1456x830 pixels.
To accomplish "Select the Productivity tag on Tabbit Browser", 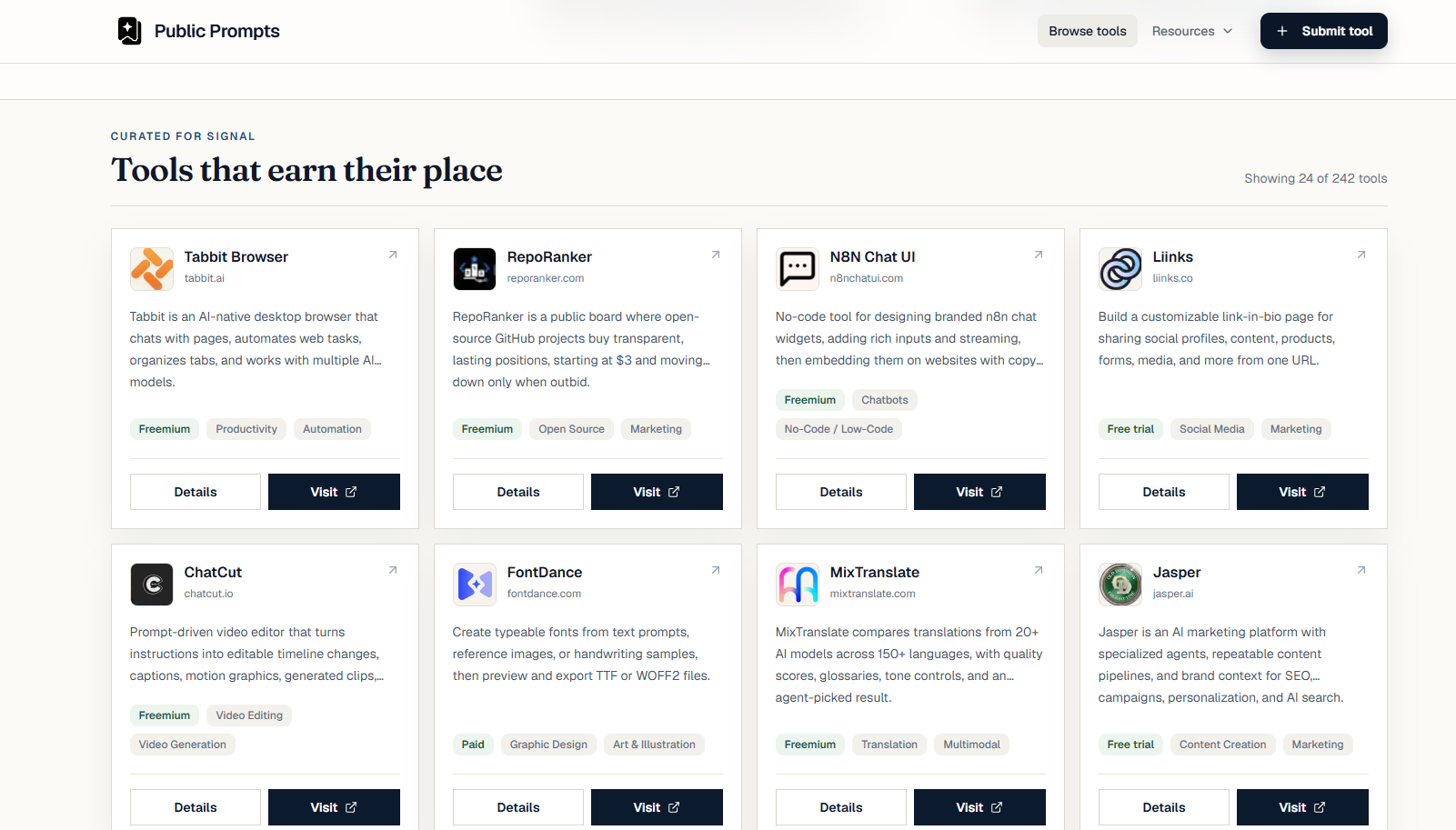I will 246,429.
